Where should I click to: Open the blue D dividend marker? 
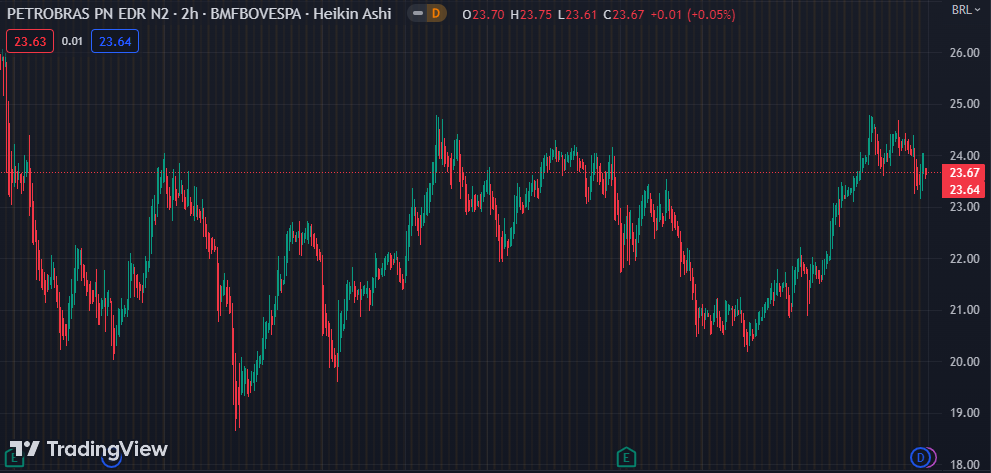(920, 457)
